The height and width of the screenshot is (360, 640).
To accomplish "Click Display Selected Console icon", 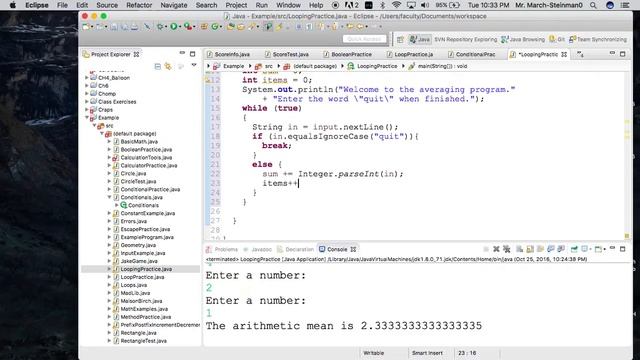I will pyautogui.click(x=584, y=249).
